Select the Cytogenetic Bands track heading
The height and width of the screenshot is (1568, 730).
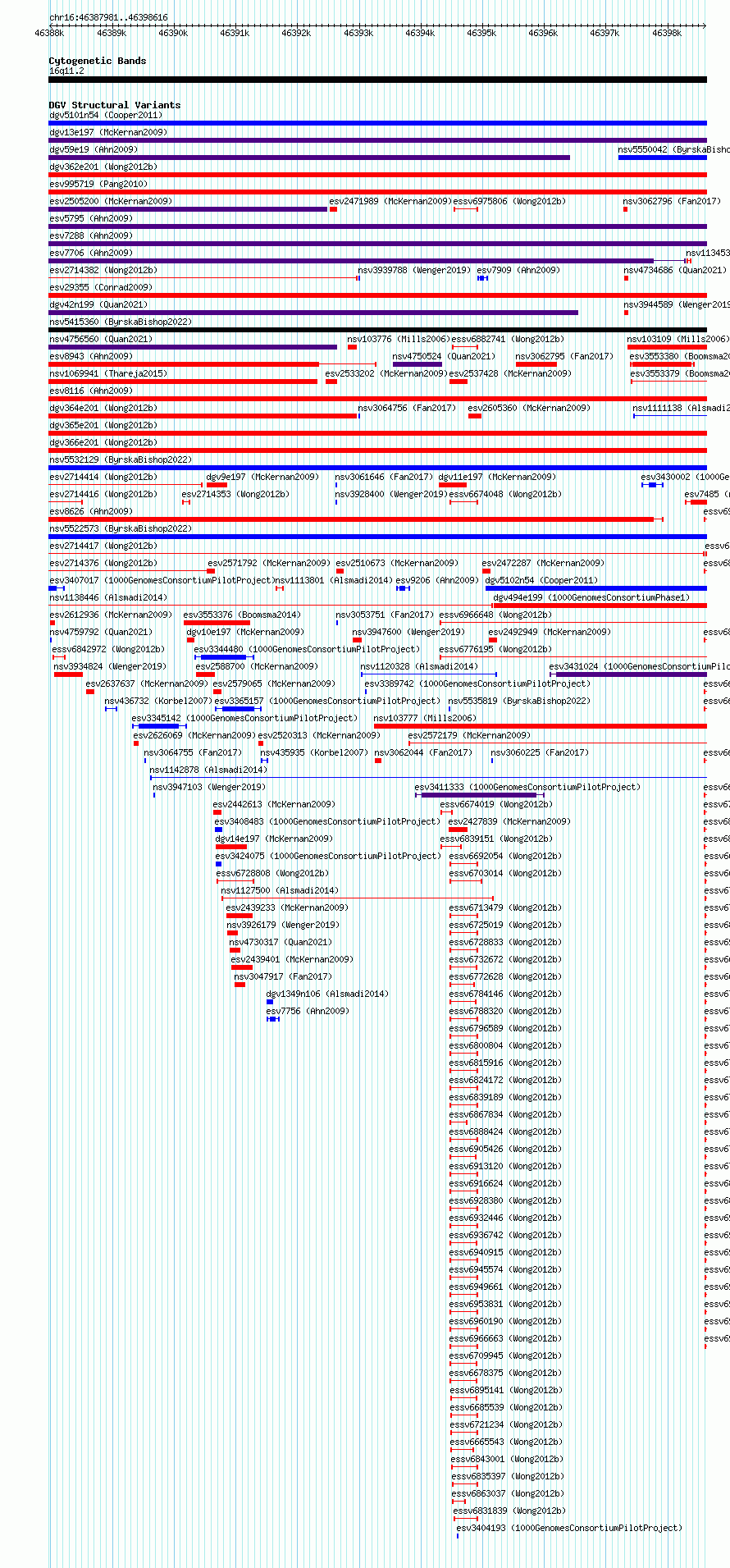pyautogui.click(x=98, y=61)
